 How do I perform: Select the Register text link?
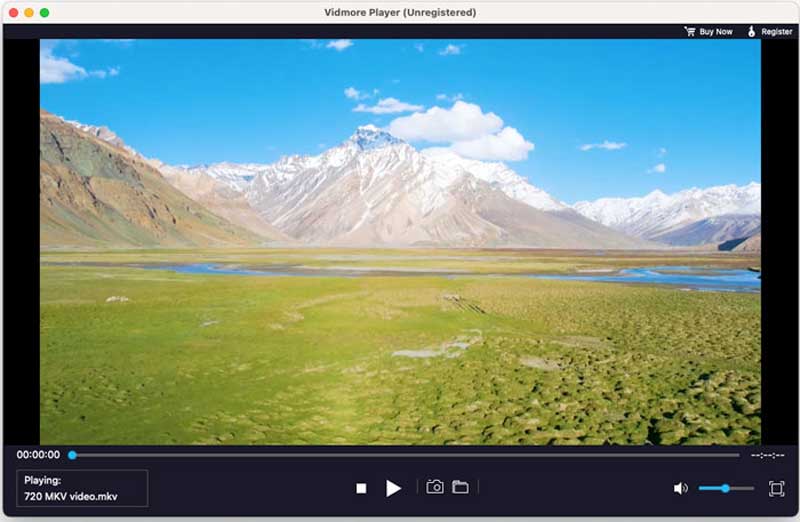(776, 32)
